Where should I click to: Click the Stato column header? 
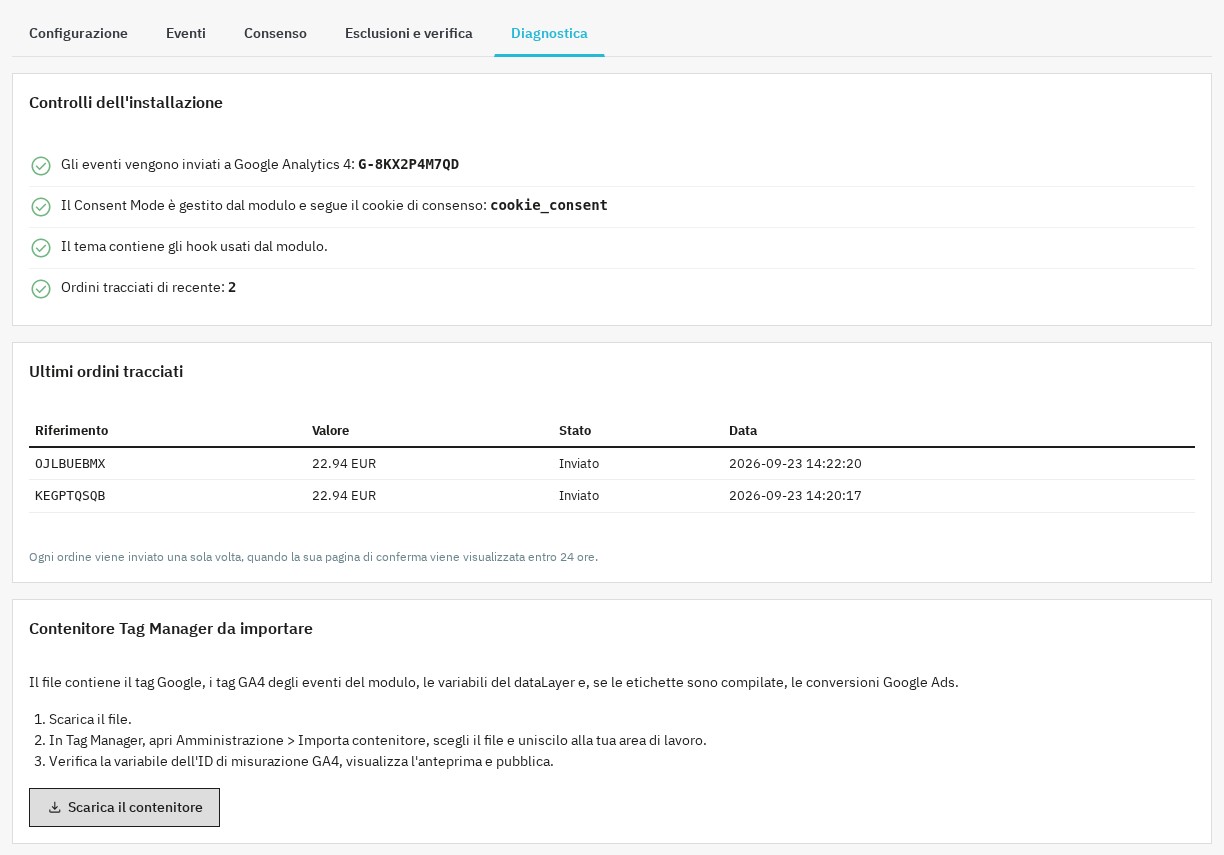pyautogui.click(x=575, y=430)
